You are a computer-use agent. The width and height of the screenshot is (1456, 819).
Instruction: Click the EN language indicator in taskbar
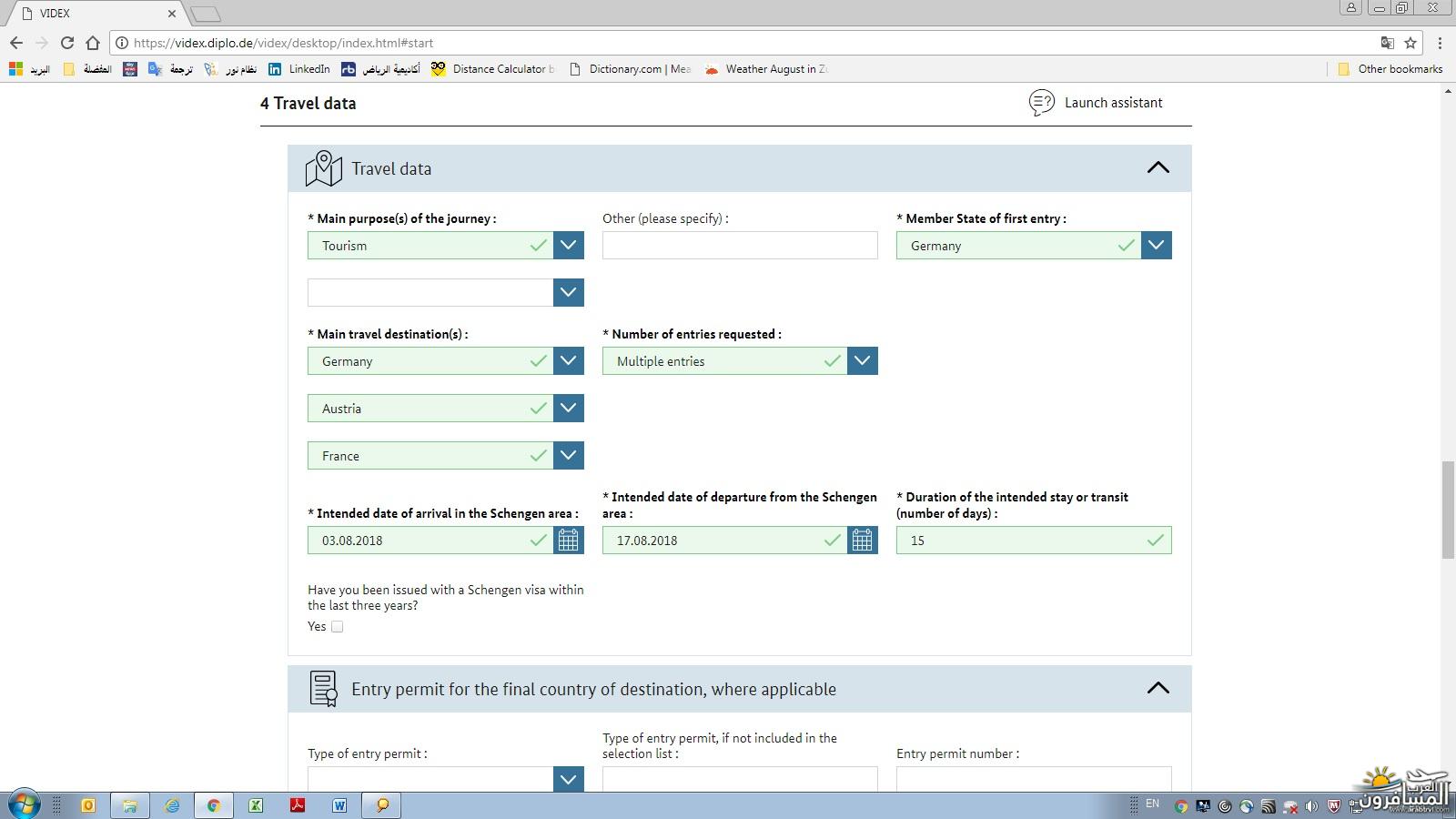point(1152,804)
